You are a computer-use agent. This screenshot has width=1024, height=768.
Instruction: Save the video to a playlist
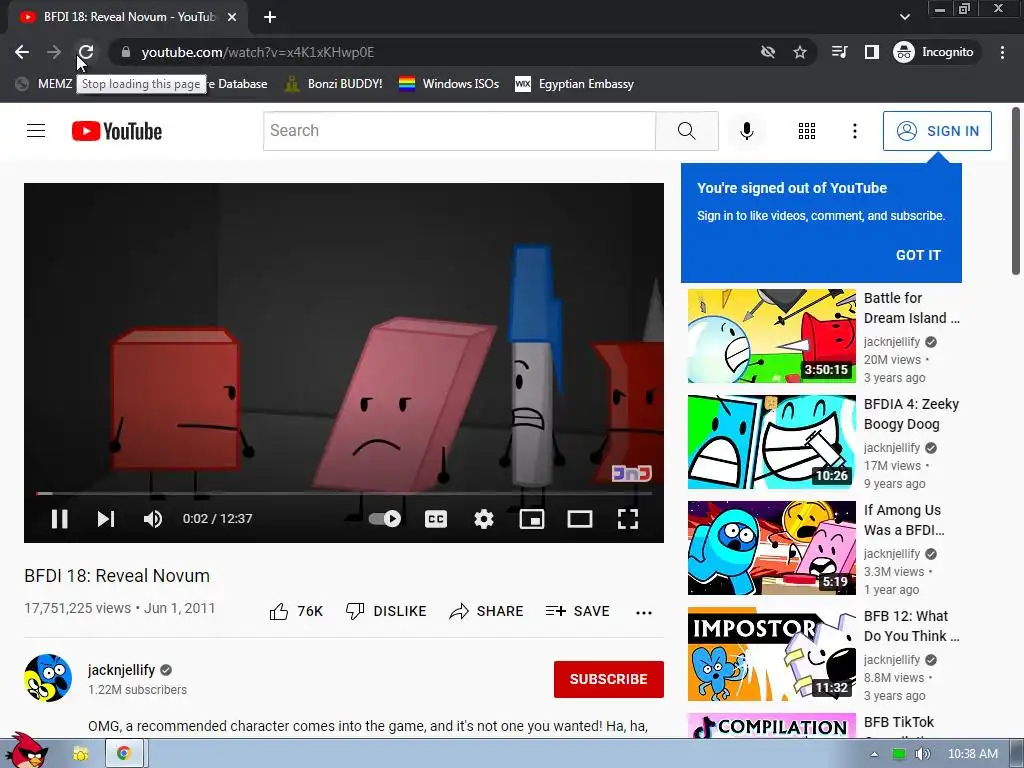(577, 611)
